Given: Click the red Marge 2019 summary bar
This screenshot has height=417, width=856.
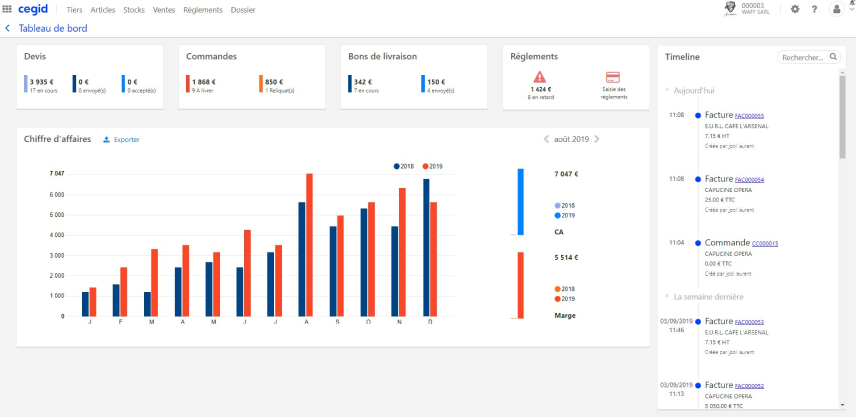Looking at the screenshot, I should (520, 285).
